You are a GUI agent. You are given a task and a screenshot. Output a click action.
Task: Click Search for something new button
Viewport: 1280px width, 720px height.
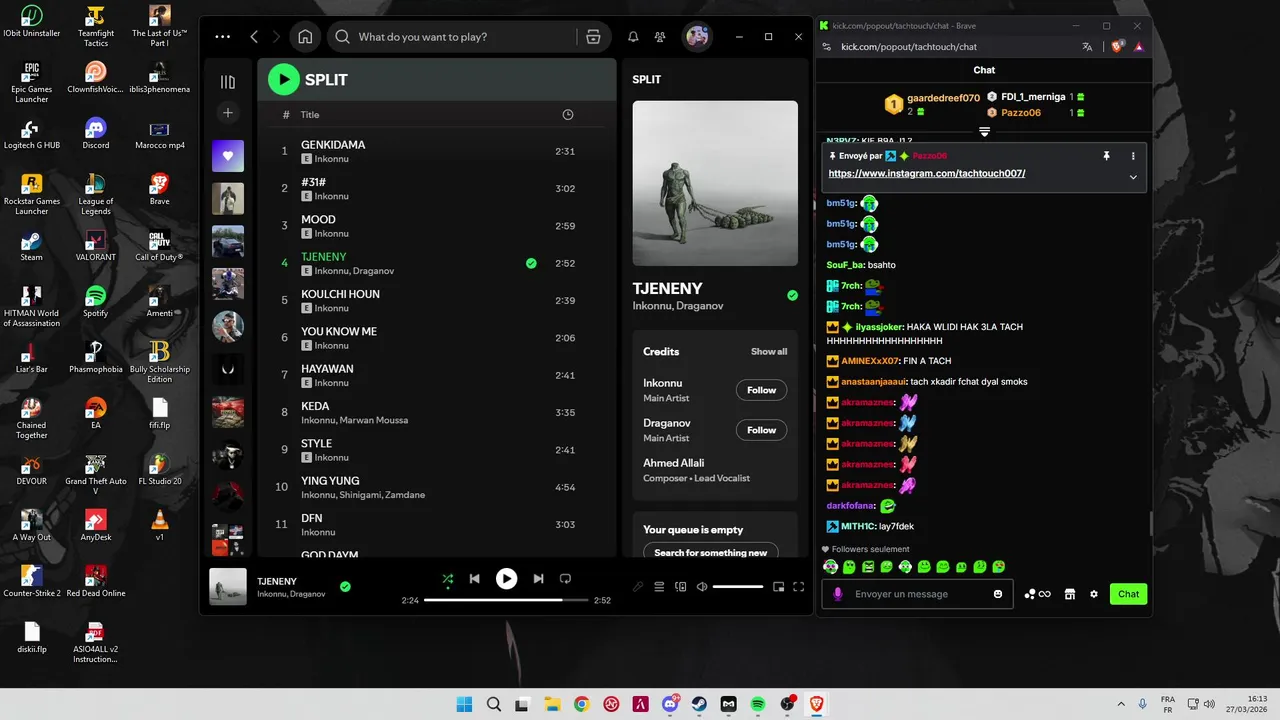(x=710, y=552)
